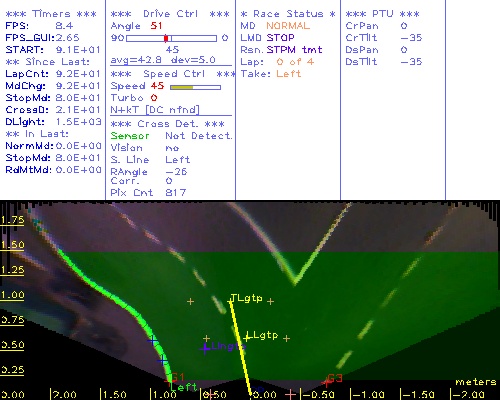
Task: Click the PTU panel header
Action: (x=382, y=14)
